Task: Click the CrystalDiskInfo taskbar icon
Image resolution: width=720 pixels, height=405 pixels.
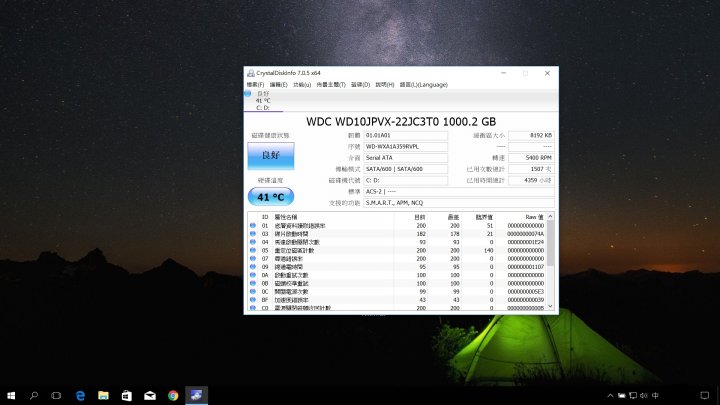Action: (197, 395)
